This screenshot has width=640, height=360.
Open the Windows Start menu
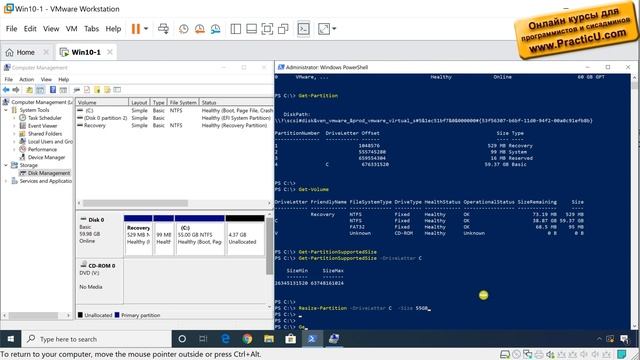pyautogui.click(x=11, y=339)
